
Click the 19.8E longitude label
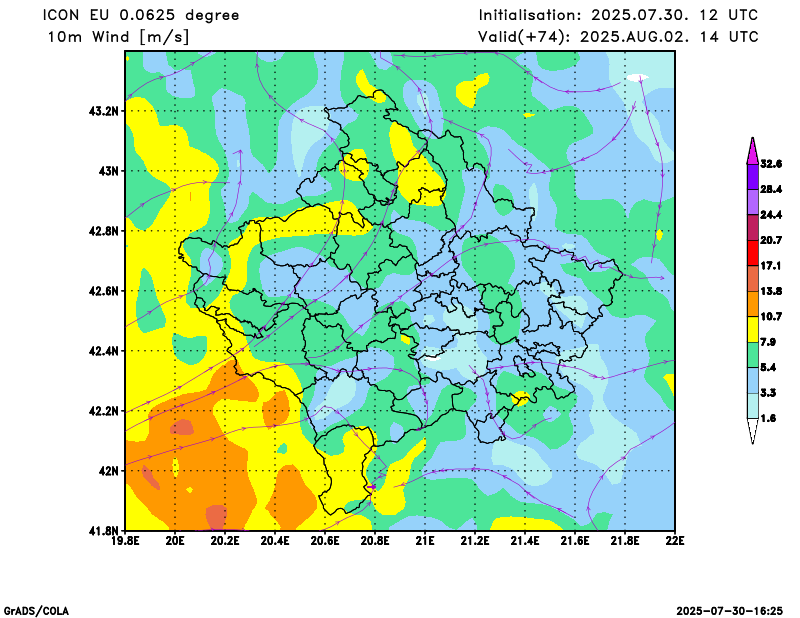coord(126,540)
